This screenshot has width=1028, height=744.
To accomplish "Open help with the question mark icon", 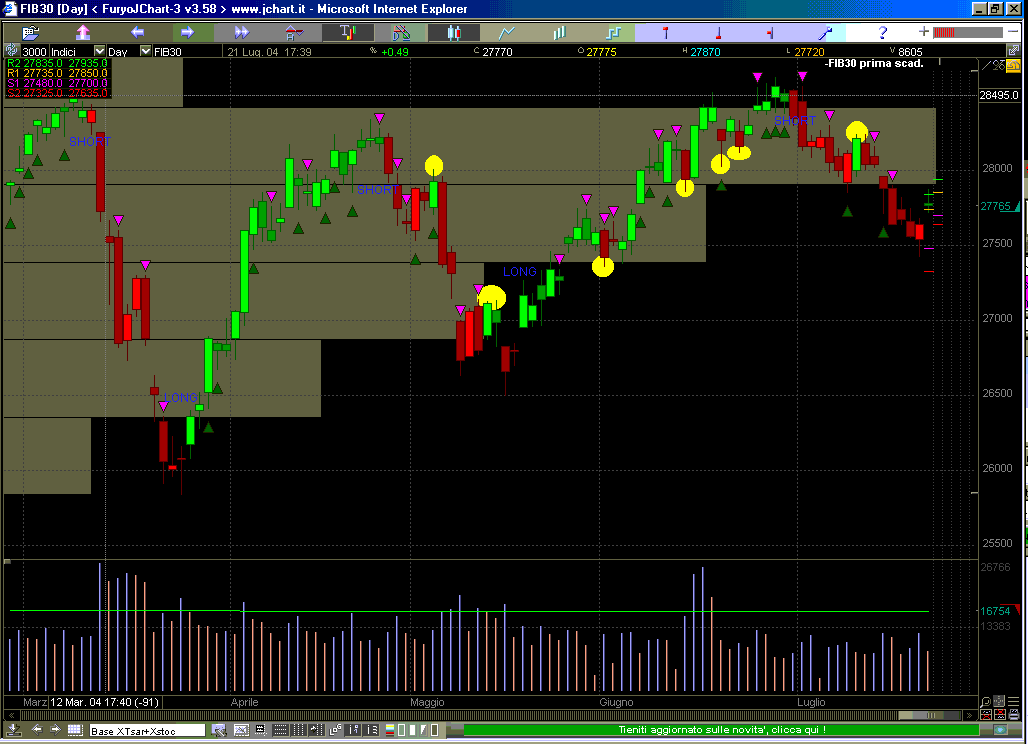I will [x=882, y=32].
